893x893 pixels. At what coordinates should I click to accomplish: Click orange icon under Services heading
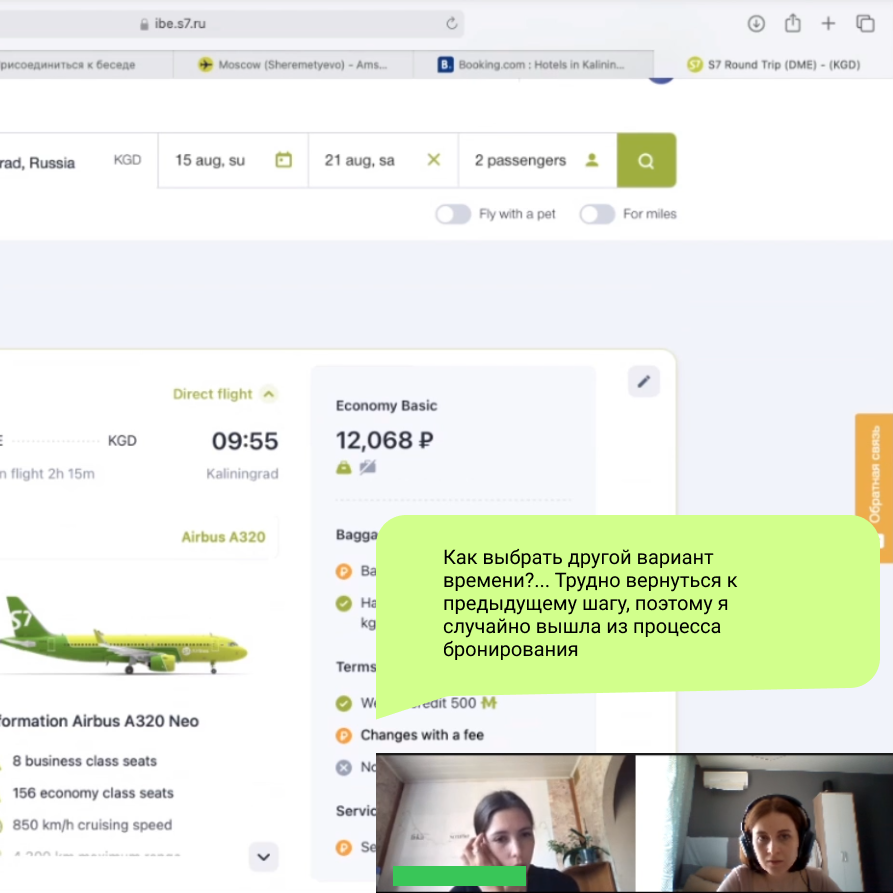point(343,847)
